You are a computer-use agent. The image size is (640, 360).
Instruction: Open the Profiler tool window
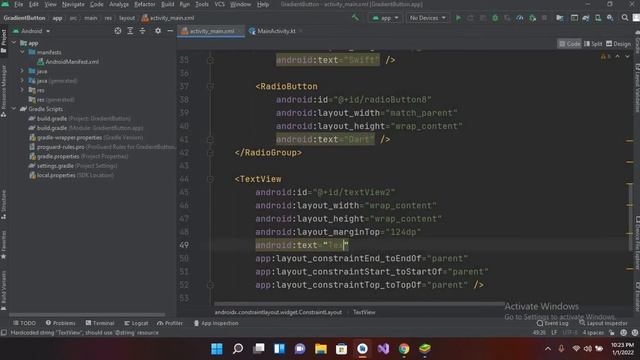tap(170, 323)
